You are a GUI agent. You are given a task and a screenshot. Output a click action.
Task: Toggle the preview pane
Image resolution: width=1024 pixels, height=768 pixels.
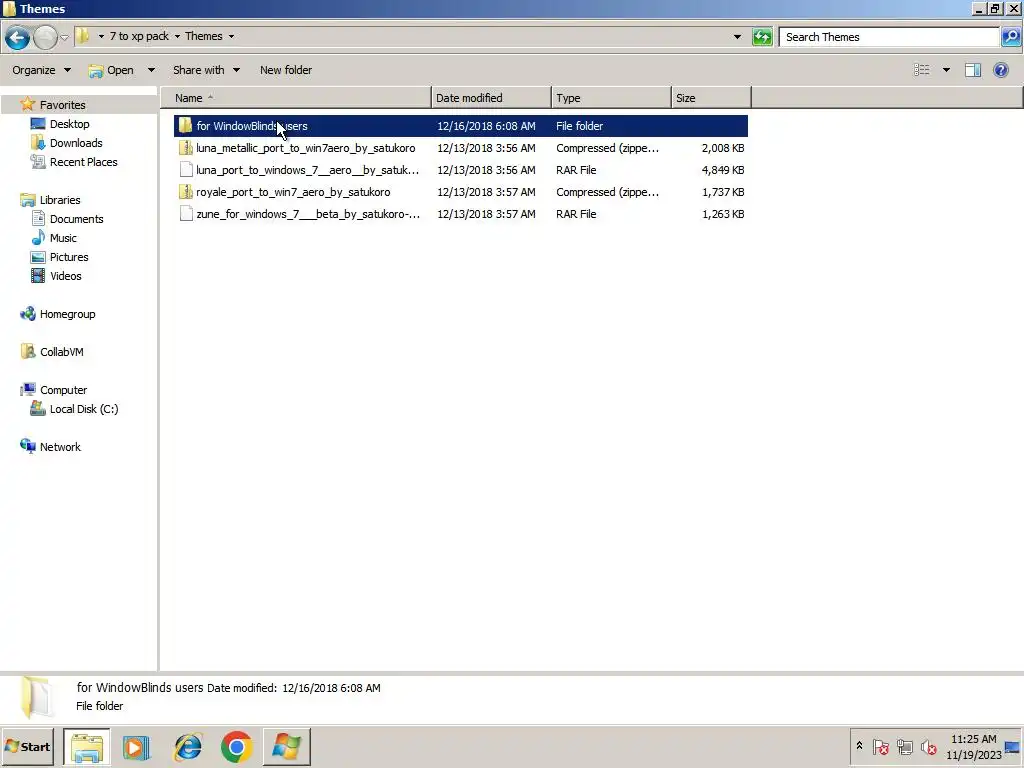(973, 70)
